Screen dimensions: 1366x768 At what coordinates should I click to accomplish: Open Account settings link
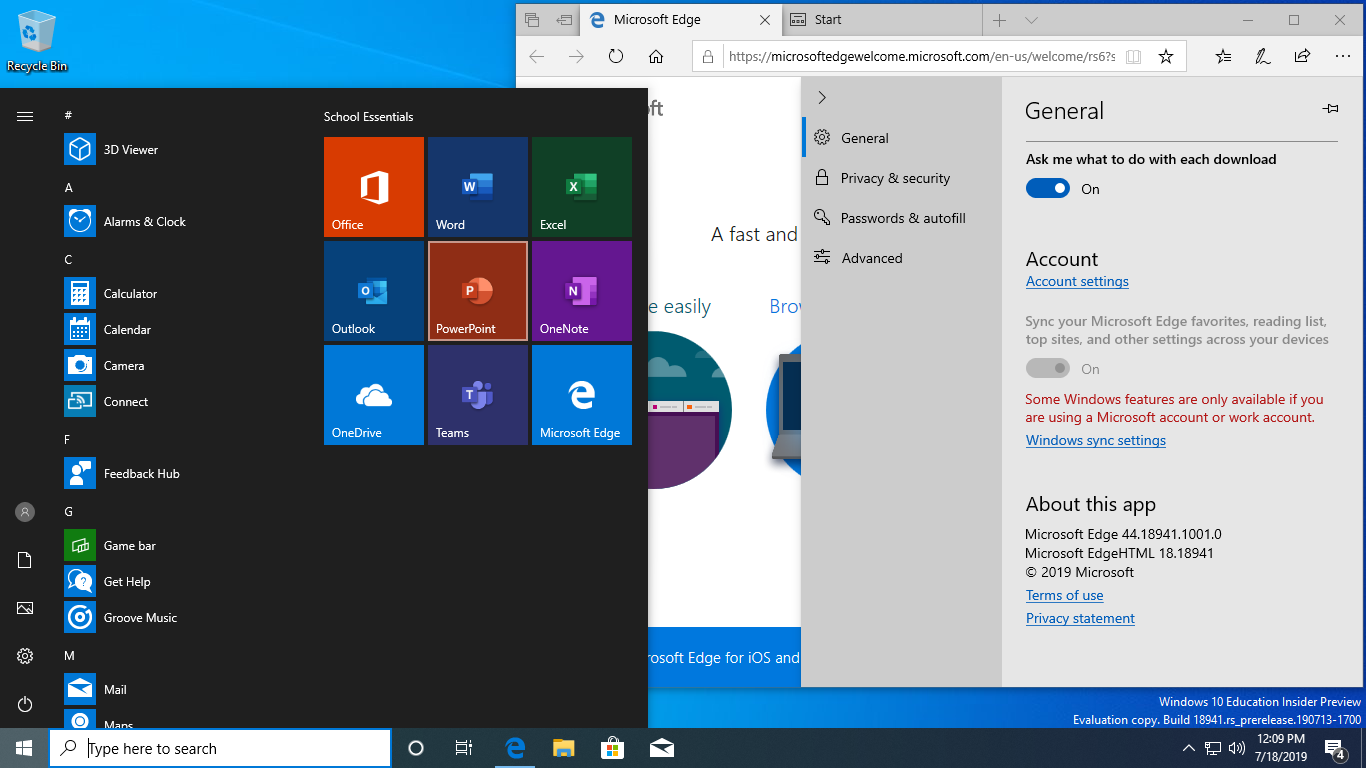tap(1077, 282)
